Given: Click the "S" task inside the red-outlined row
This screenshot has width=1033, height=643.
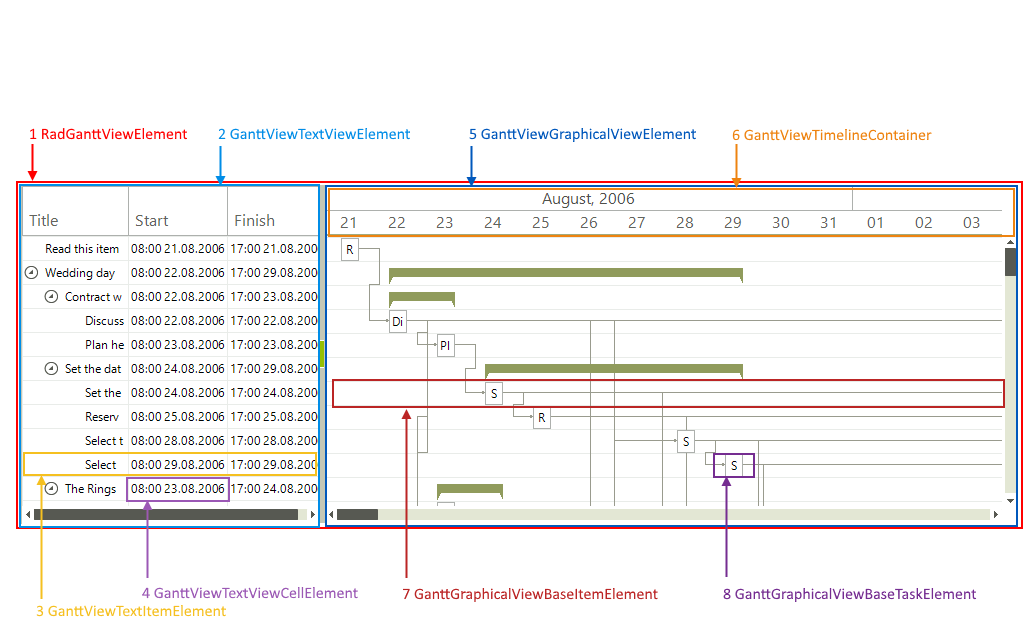Looking at the screenshot, I should click(x=494, y=393).
